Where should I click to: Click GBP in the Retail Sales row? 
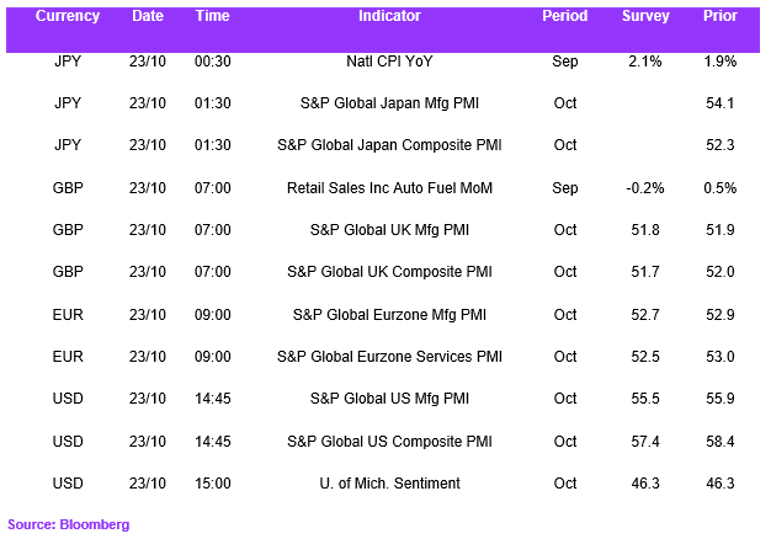68,188
